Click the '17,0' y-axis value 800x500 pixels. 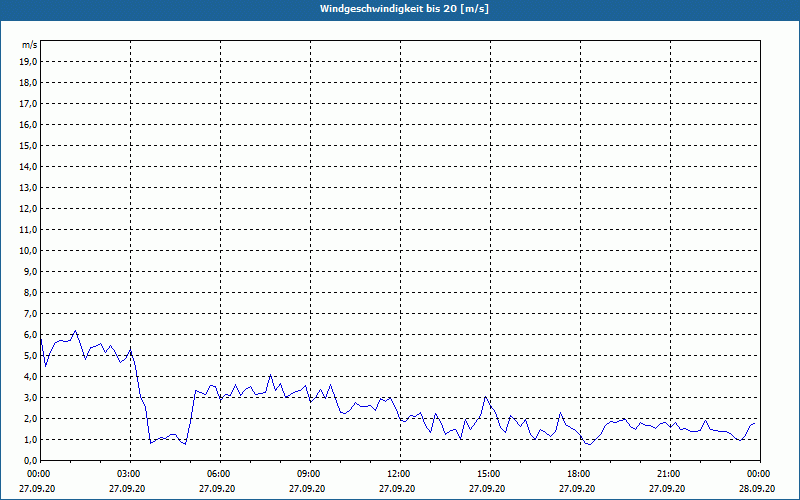tap(28, 104)
